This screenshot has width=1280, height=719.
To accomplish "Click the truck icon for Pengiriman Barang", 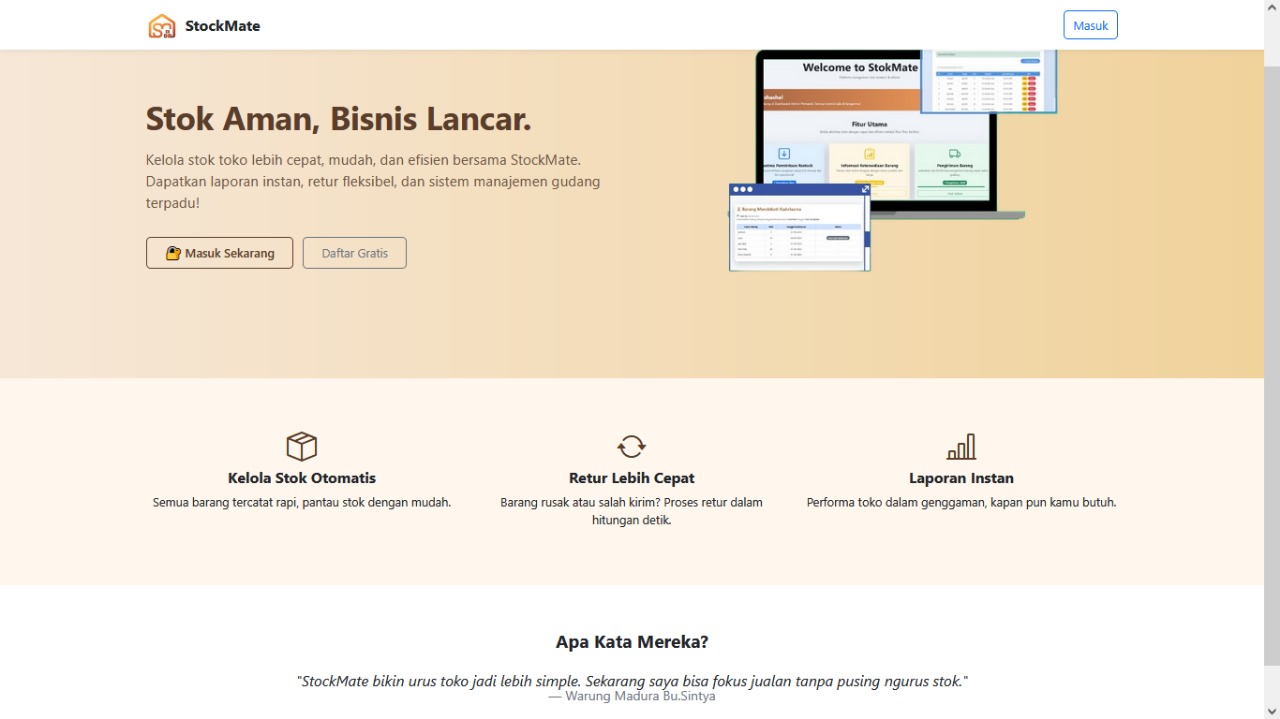I will [954, 154].
